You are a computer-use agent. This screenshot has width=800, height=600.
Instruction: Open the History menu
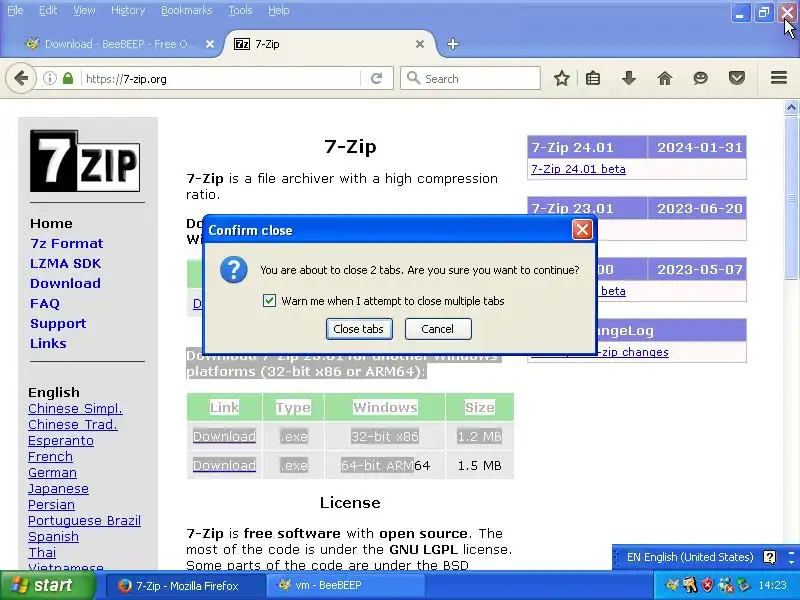click(x=128, y=10)
